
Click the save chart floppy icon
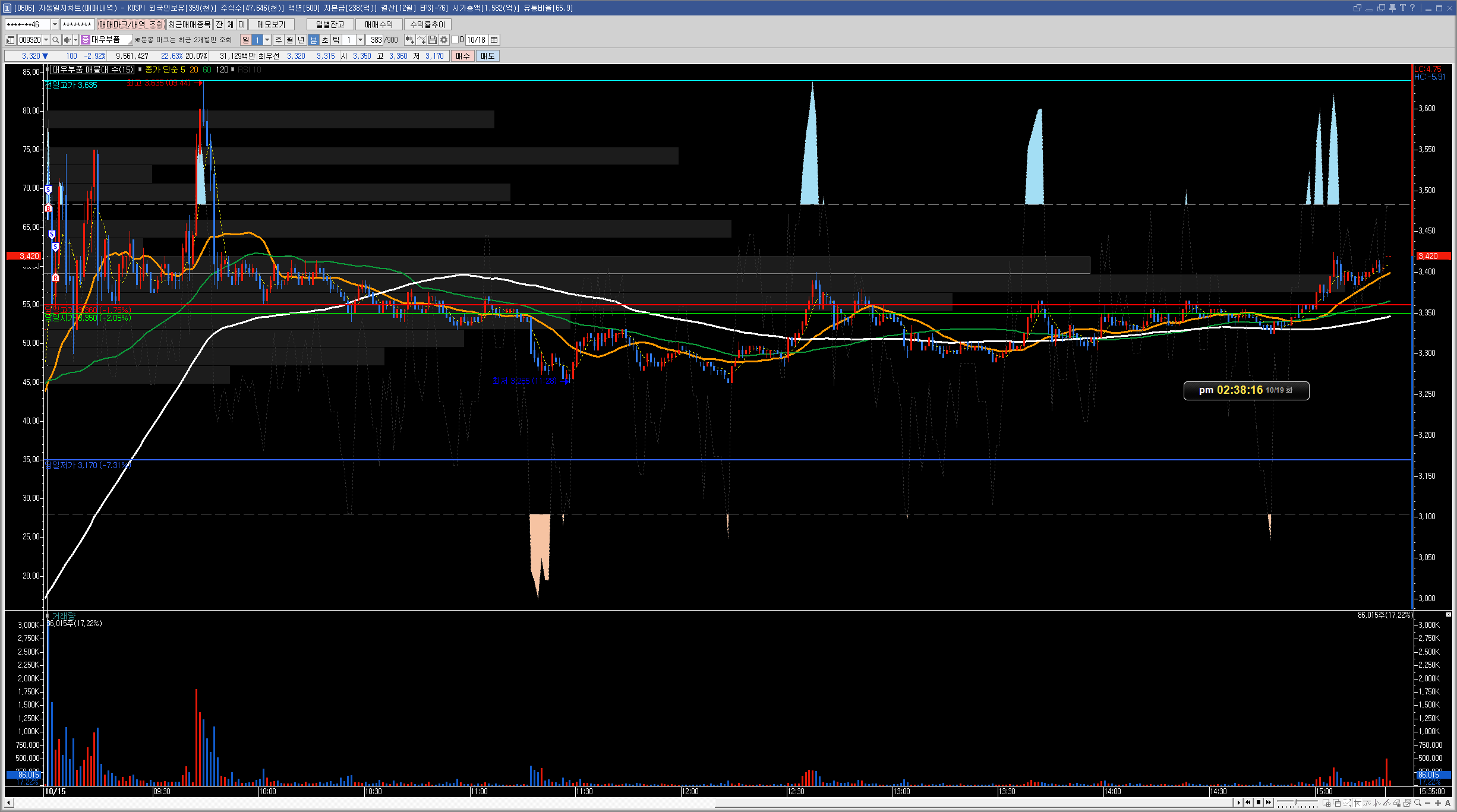(x=433, y=40)
